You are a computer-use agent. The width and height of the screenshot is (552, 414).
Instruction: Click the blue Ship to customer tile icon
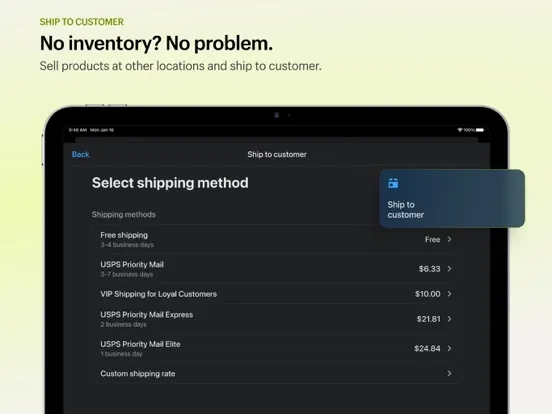point(393,183)
